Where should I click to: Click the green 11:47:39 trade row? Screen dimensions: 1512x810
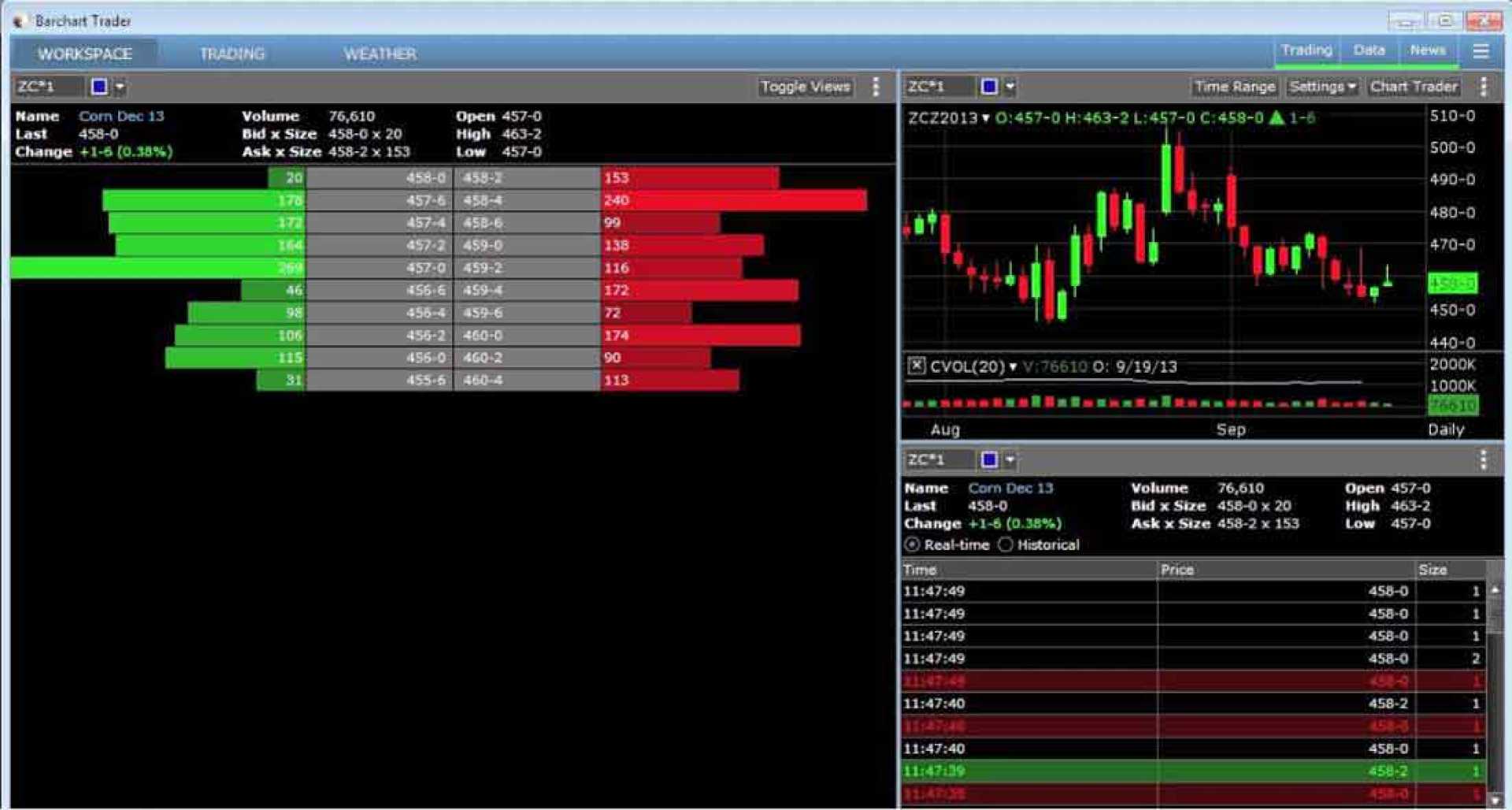(x=1193, y=771)
